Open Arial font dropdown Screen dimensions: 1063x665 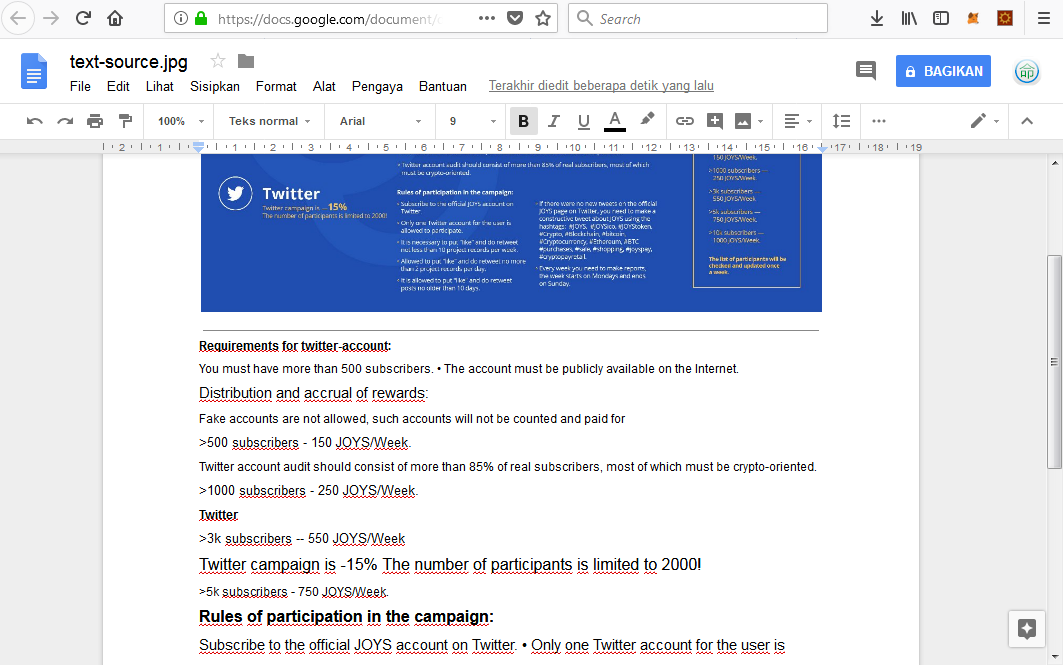click(380, 121)
